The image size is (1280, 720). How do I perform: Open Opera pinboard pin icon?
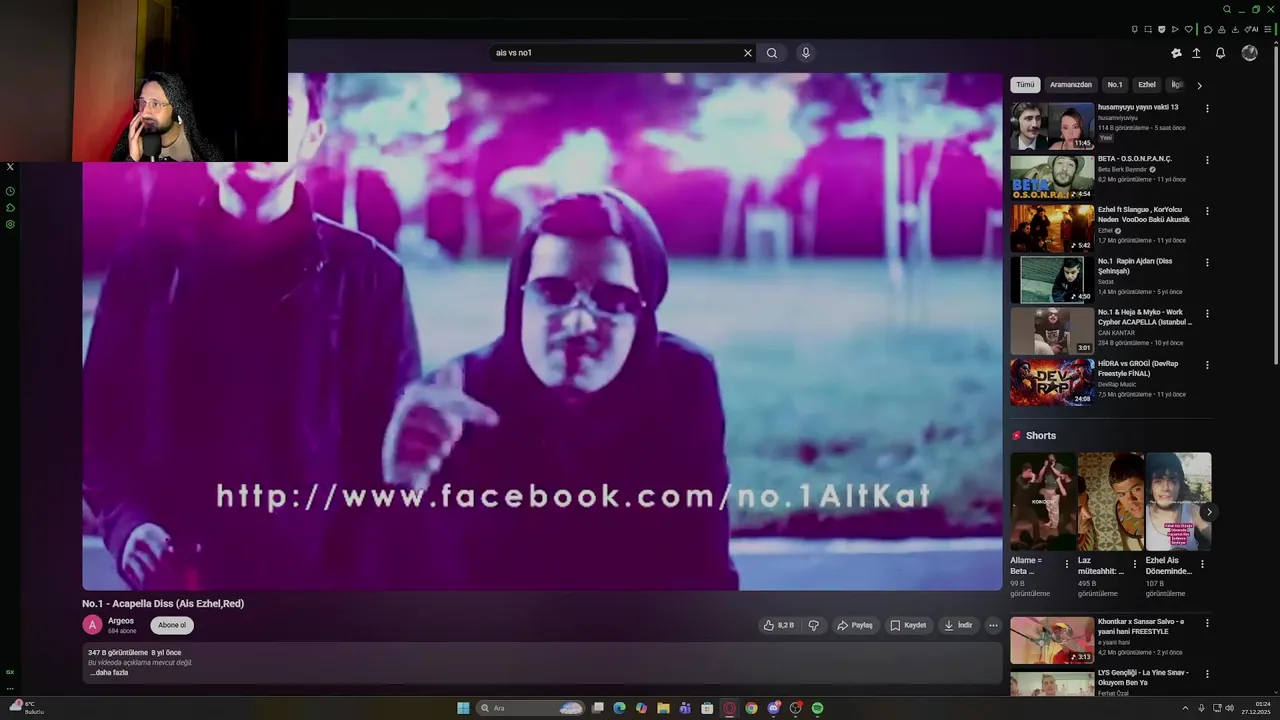pos(1135,29)
